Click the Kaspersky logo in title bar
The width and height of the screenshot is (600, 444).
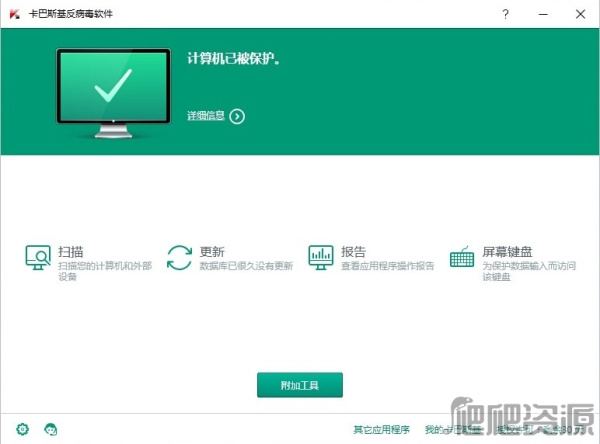click(15, 14)
